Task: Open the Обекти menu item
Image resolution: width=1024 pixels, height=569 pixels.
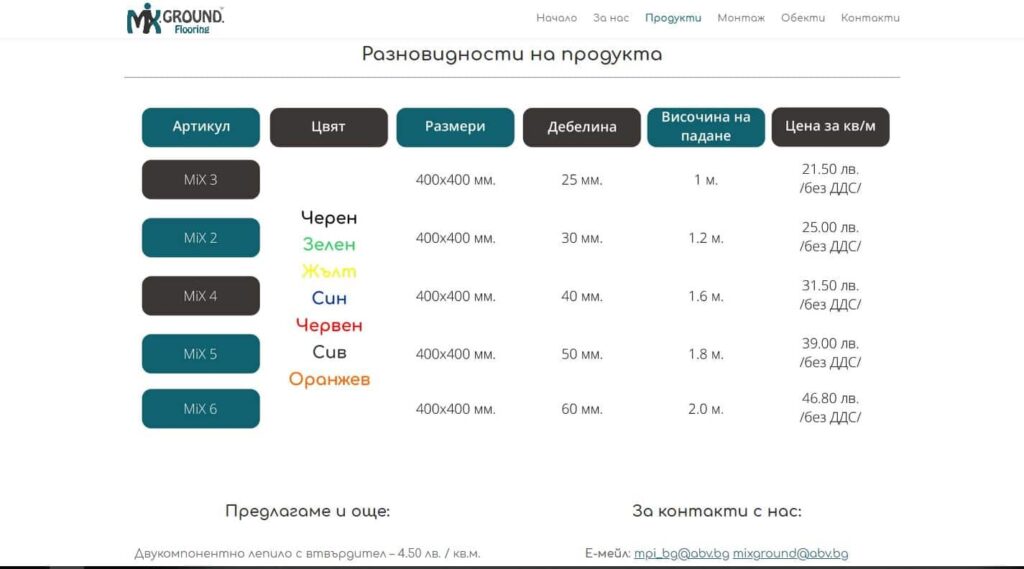Action: click(803, 18)
